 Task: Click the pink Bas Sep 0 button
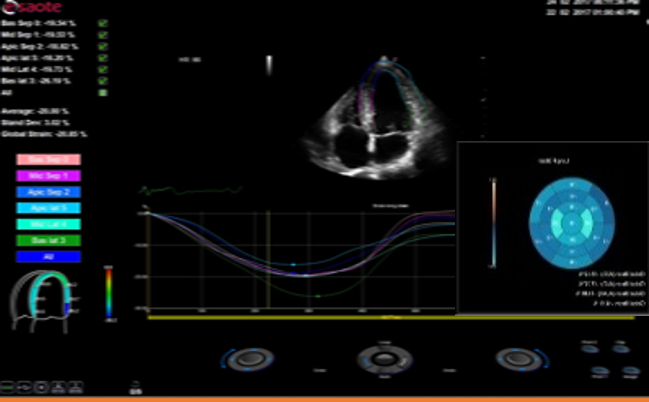[x=48, y=159]
